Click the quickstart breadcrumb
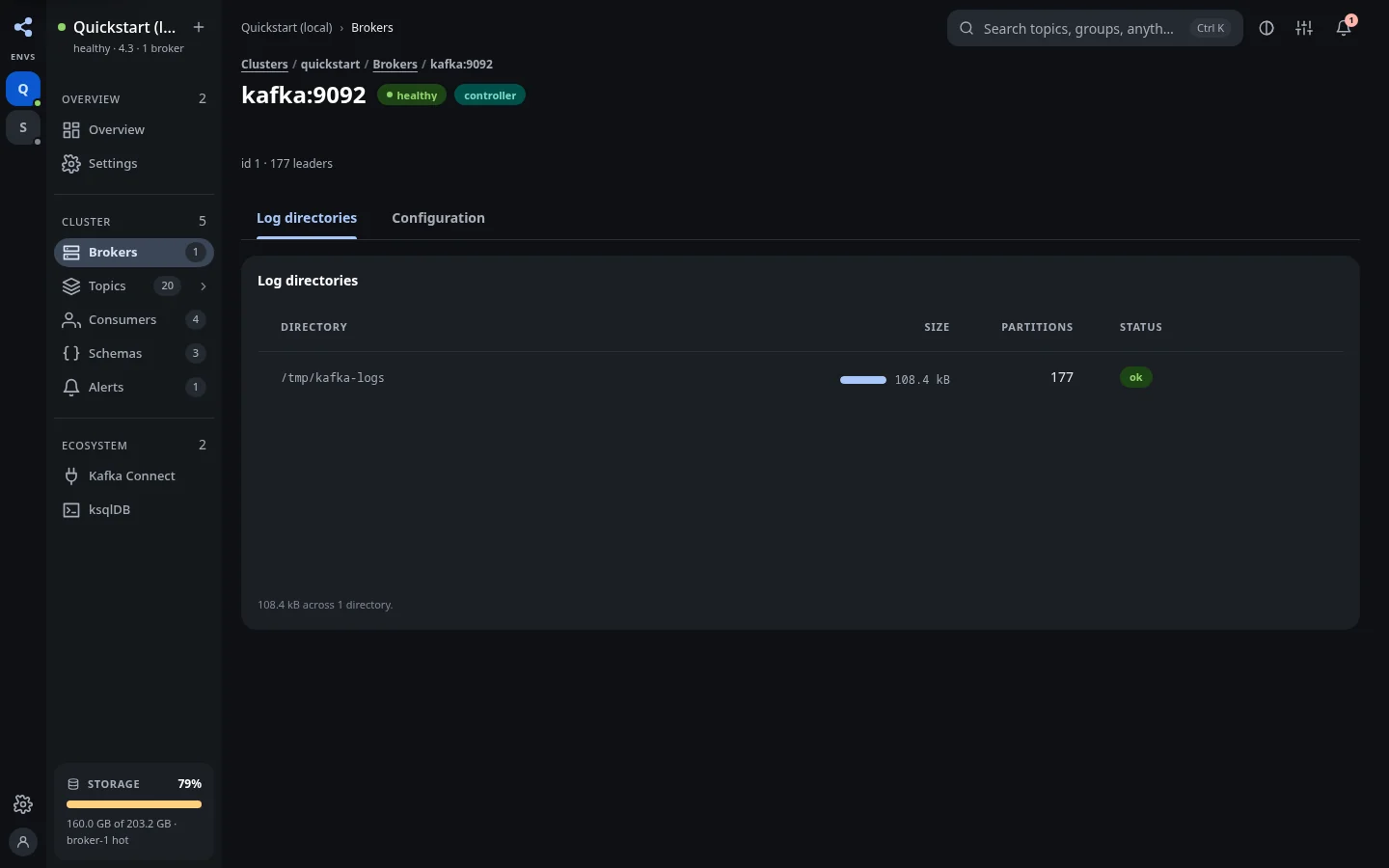 [x=330, y=65]
